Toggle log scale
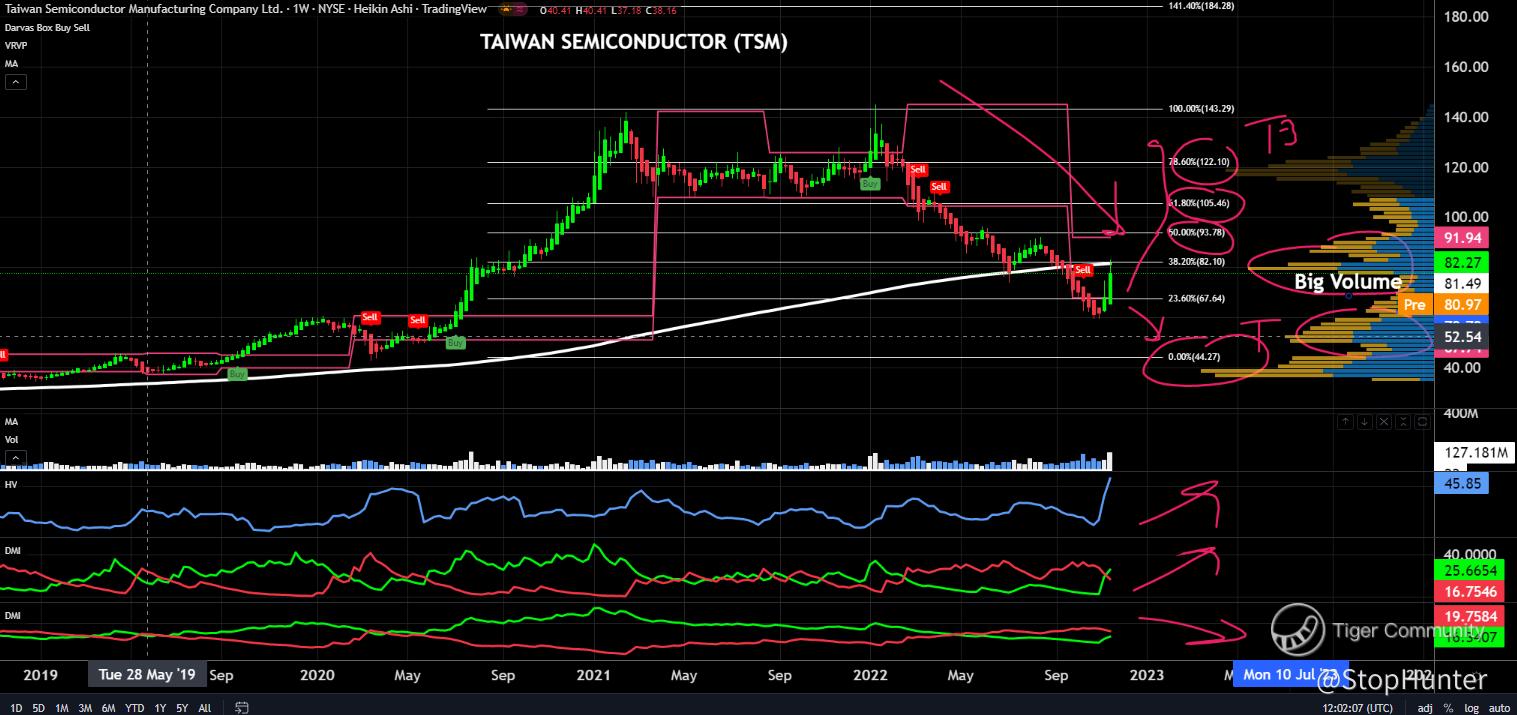The width and height of the screenshot is (1517, 715). (x=1470, y=707)
